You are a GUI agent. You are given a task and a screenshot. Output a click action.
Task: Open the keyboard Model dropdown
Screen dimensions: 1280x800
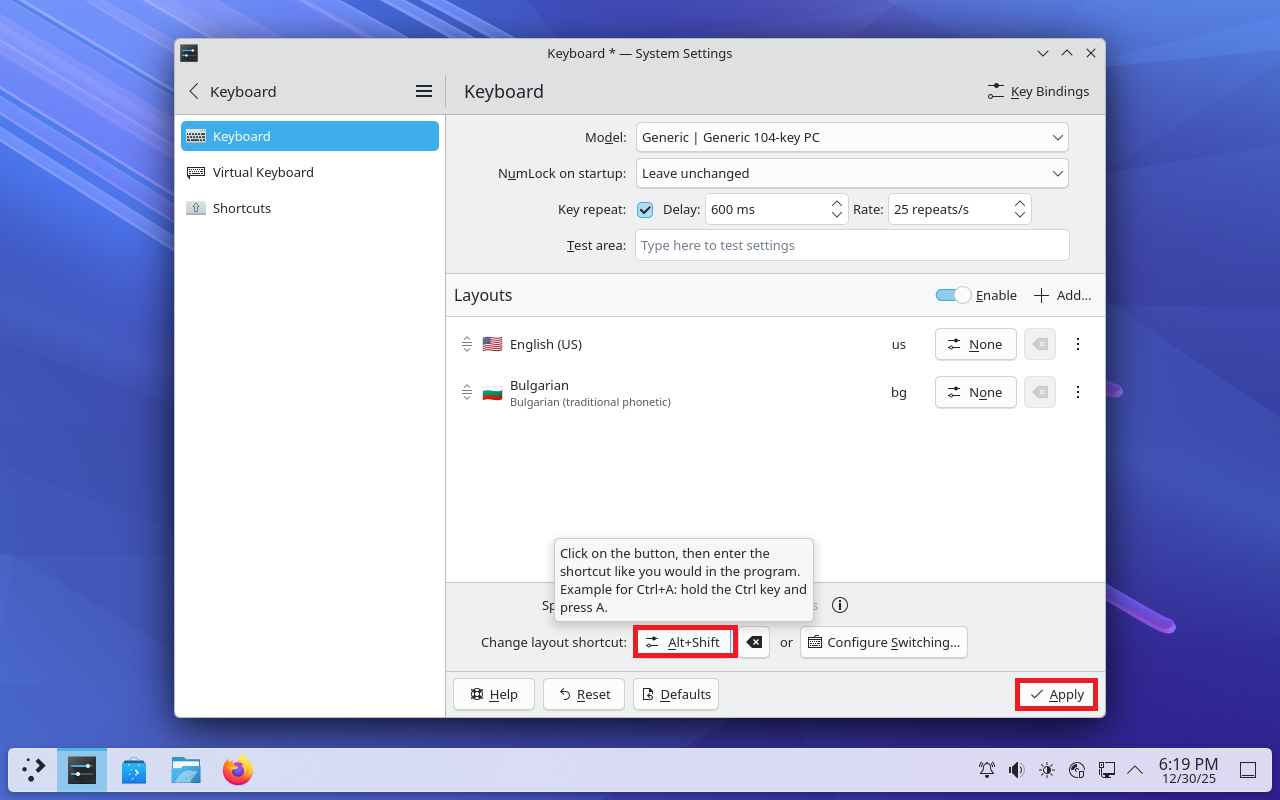coord(852,137)
